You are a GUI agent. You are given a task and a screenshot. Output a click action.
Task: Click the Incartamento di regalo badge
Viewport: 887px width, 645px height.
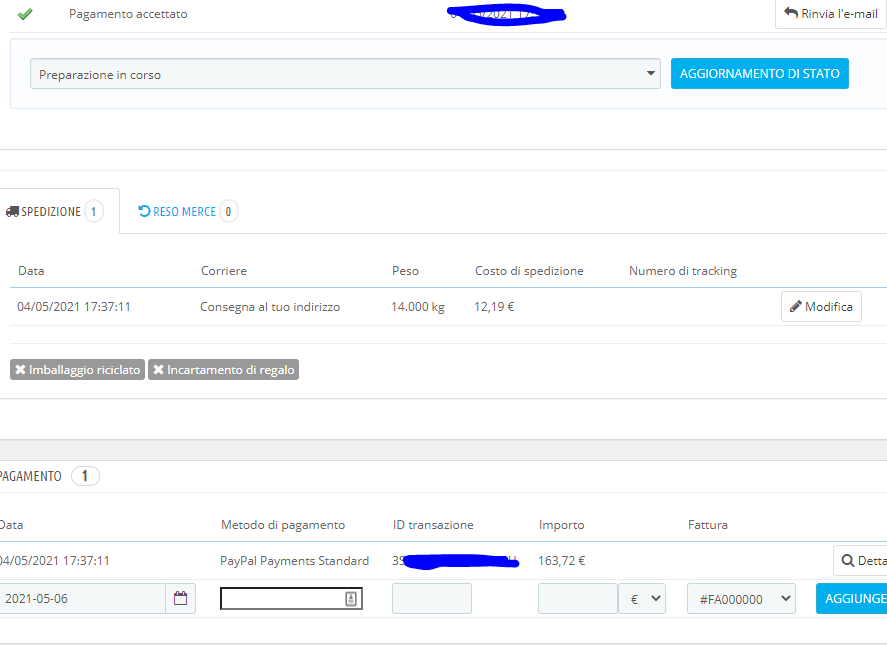tap(223, 369)
